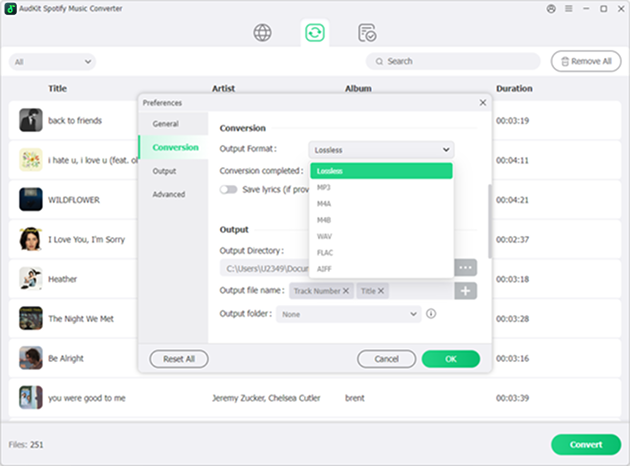
Task: Click the Duration column header
Action: tap(514, 88)
